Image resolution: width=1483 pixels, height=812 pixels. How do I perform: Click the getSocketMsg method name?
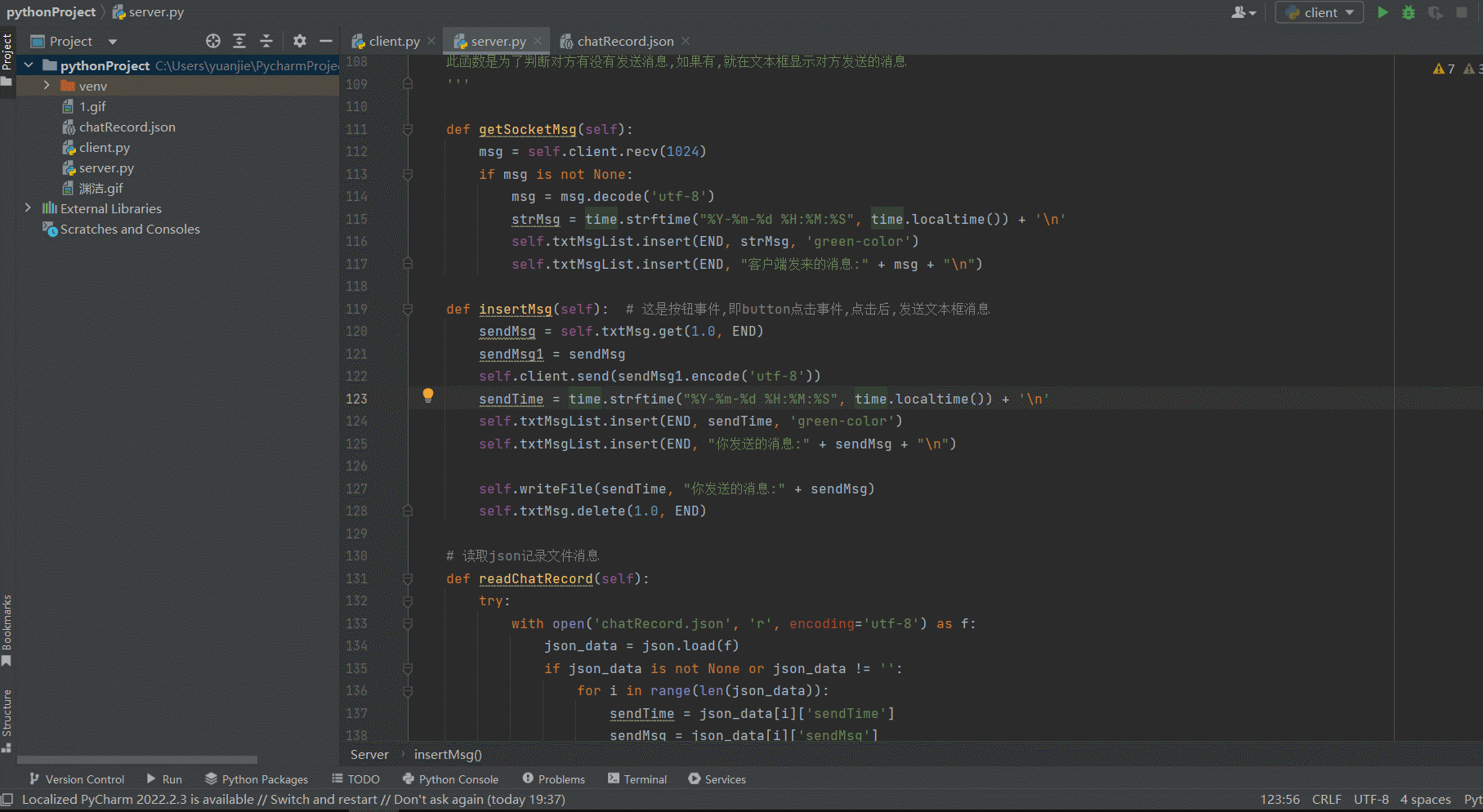(528, 129)
